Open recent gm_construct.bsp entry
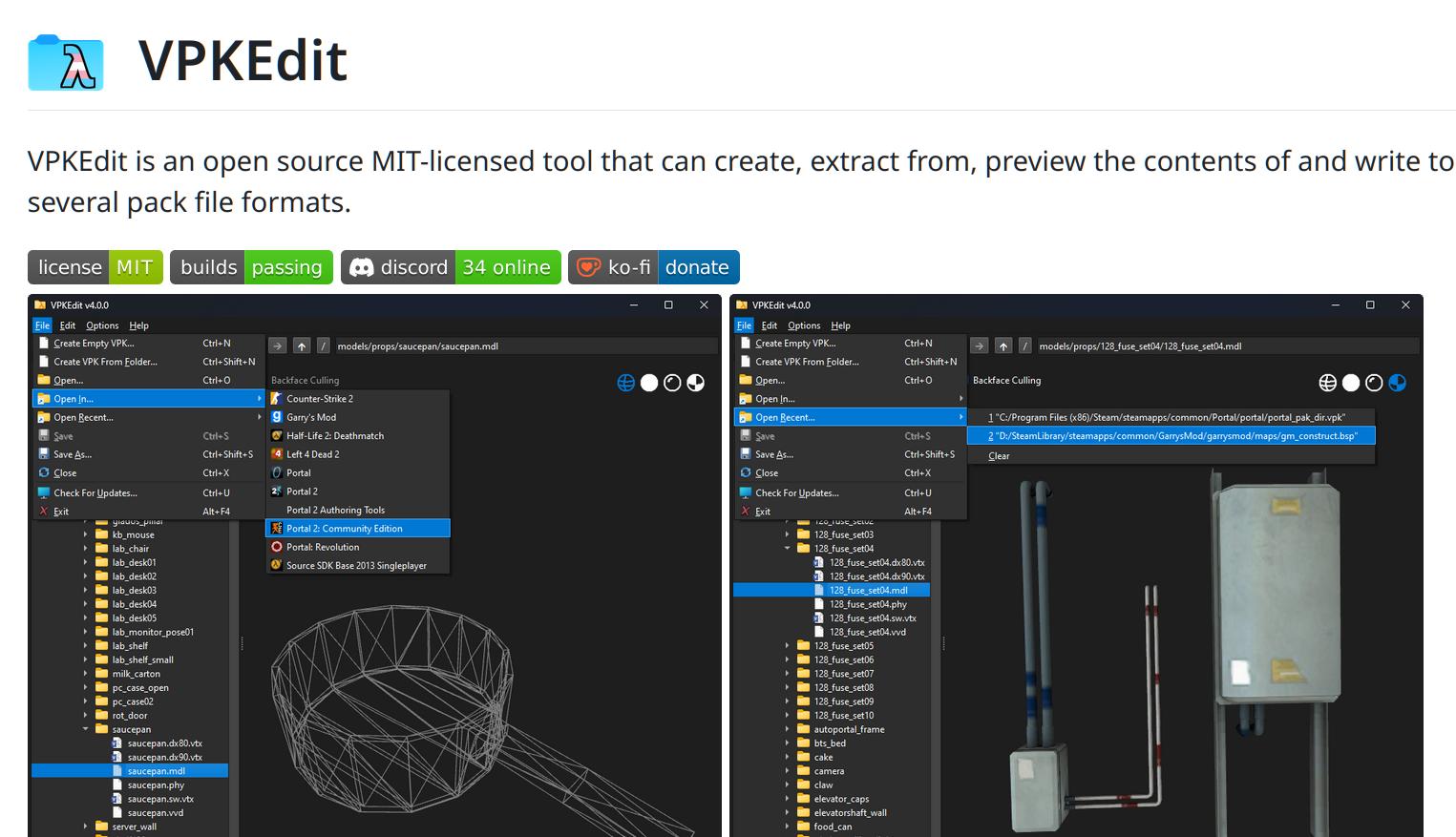Image resolution: width=1456 pixels, height=837 pixels. 1171,436
